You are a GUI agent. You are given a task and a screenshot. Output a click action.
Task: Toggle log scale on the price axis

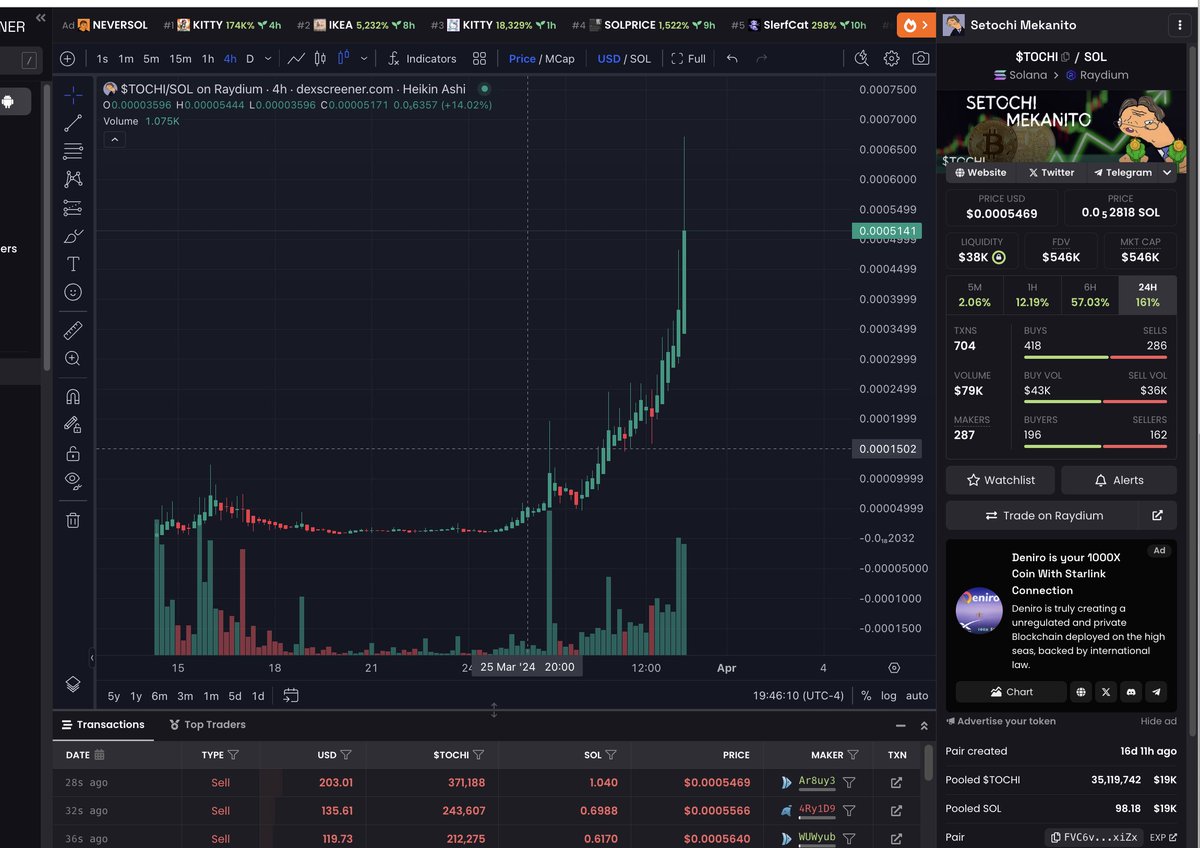click(x=889, y=696)
